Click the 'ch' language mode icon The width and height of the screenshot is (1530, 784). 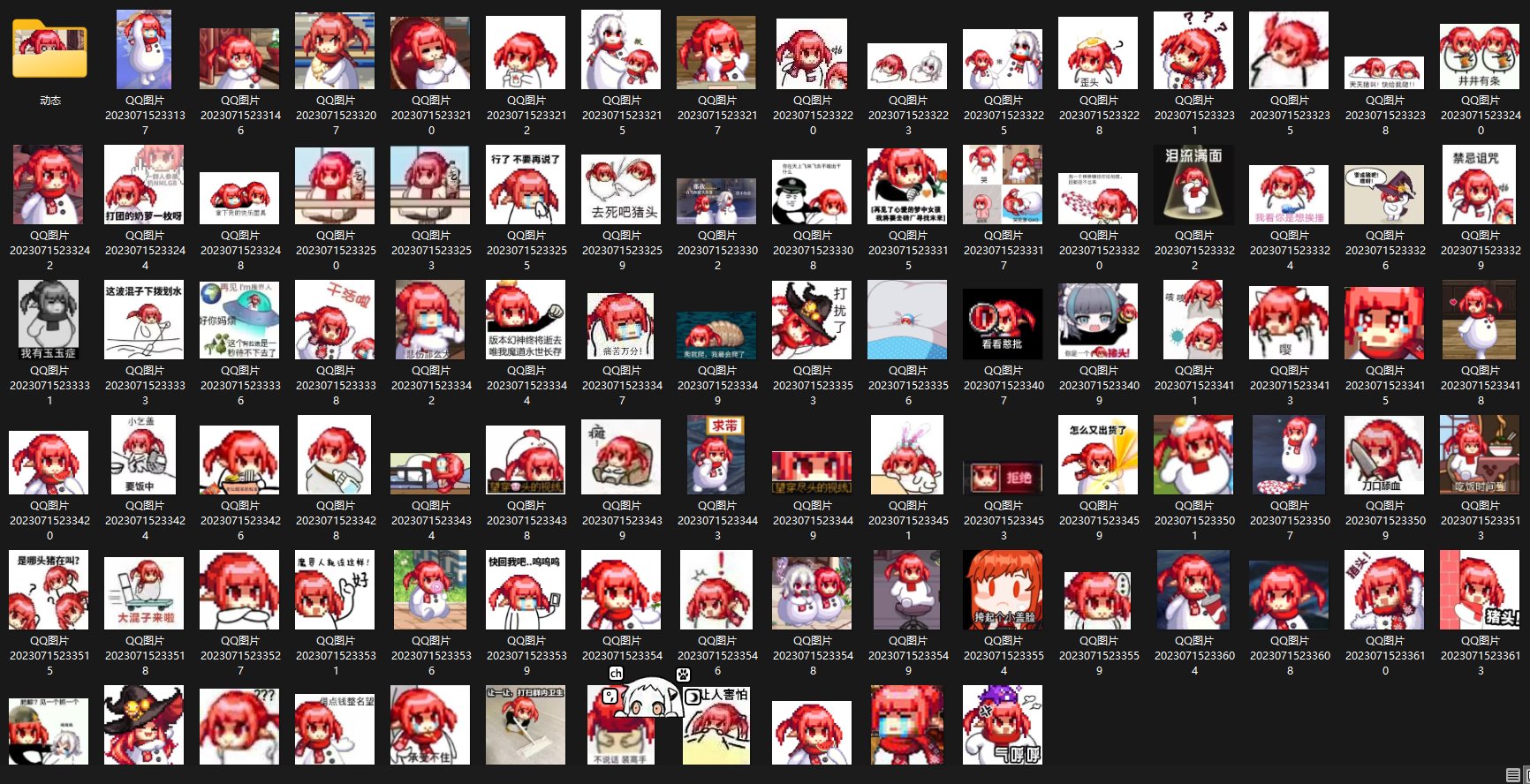[616, 674]
